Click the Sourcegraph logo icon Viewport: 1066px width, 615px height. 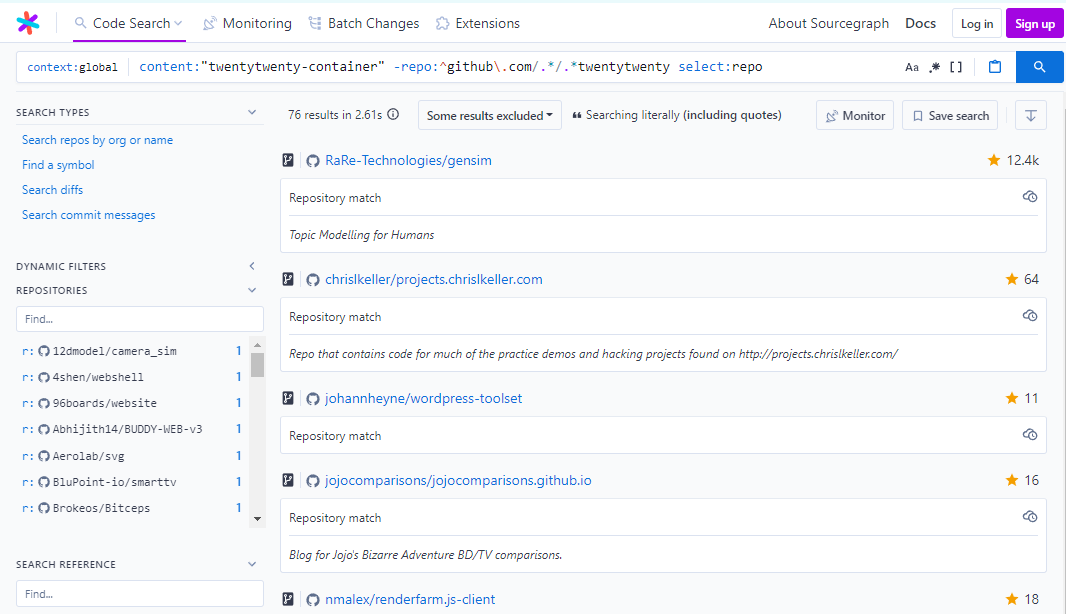point(29,23)
